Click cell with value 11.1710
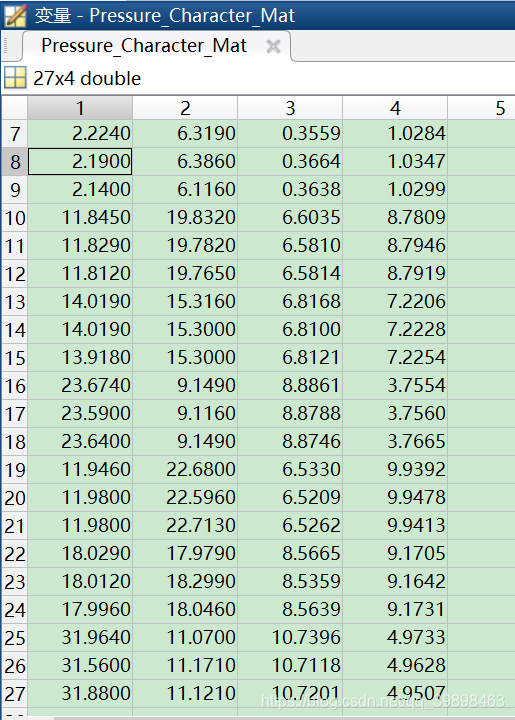The image size is (515, 720). pos(185,666)
